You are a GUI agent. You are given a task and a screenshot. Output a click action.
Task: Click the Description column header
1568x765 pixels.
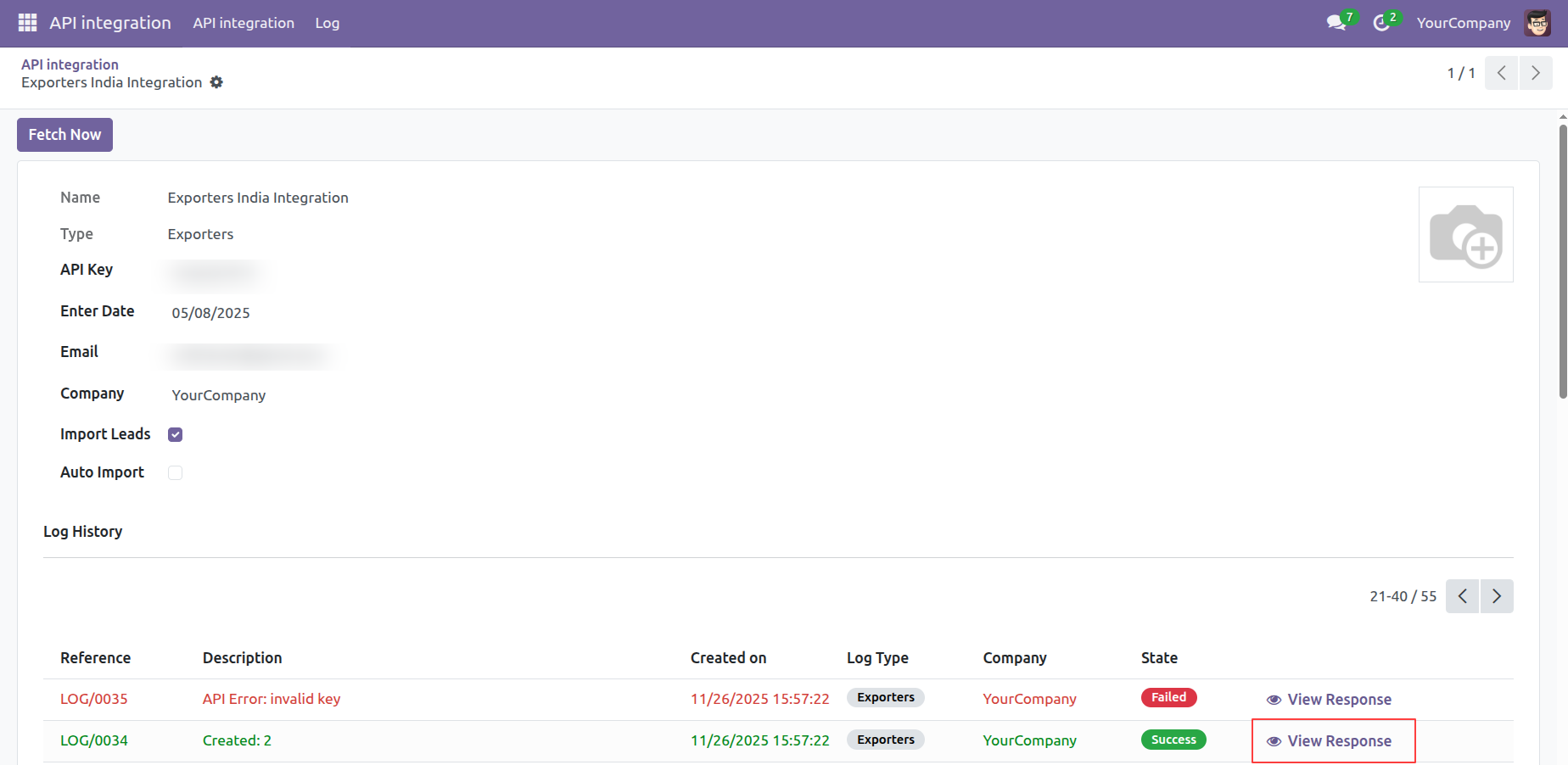coord(243,658)
